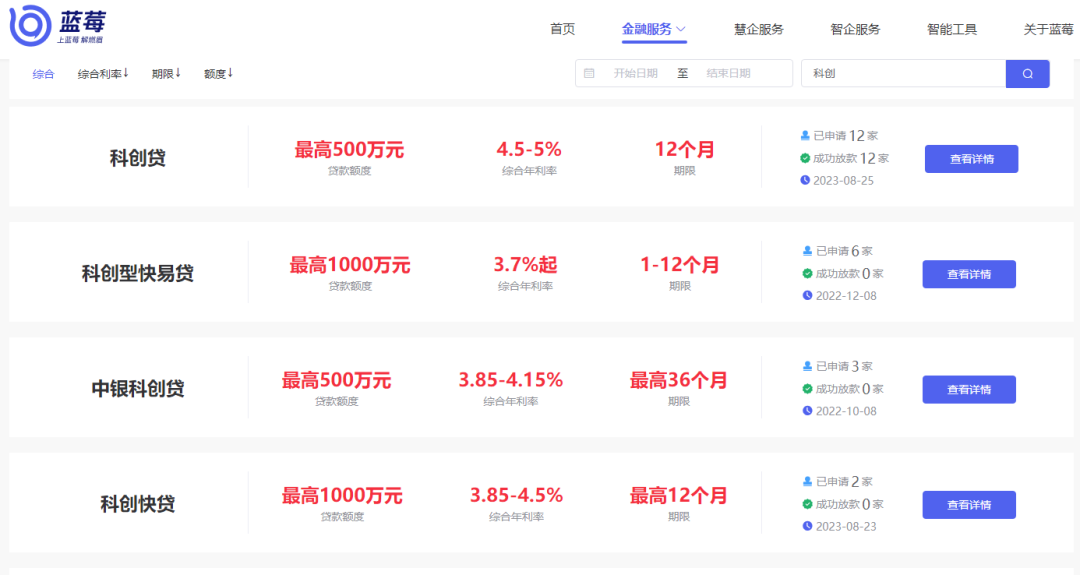The height and width of the screenshot is (575, 1080).
Task: View details for 科创贷
Action: tap(971, 159)
